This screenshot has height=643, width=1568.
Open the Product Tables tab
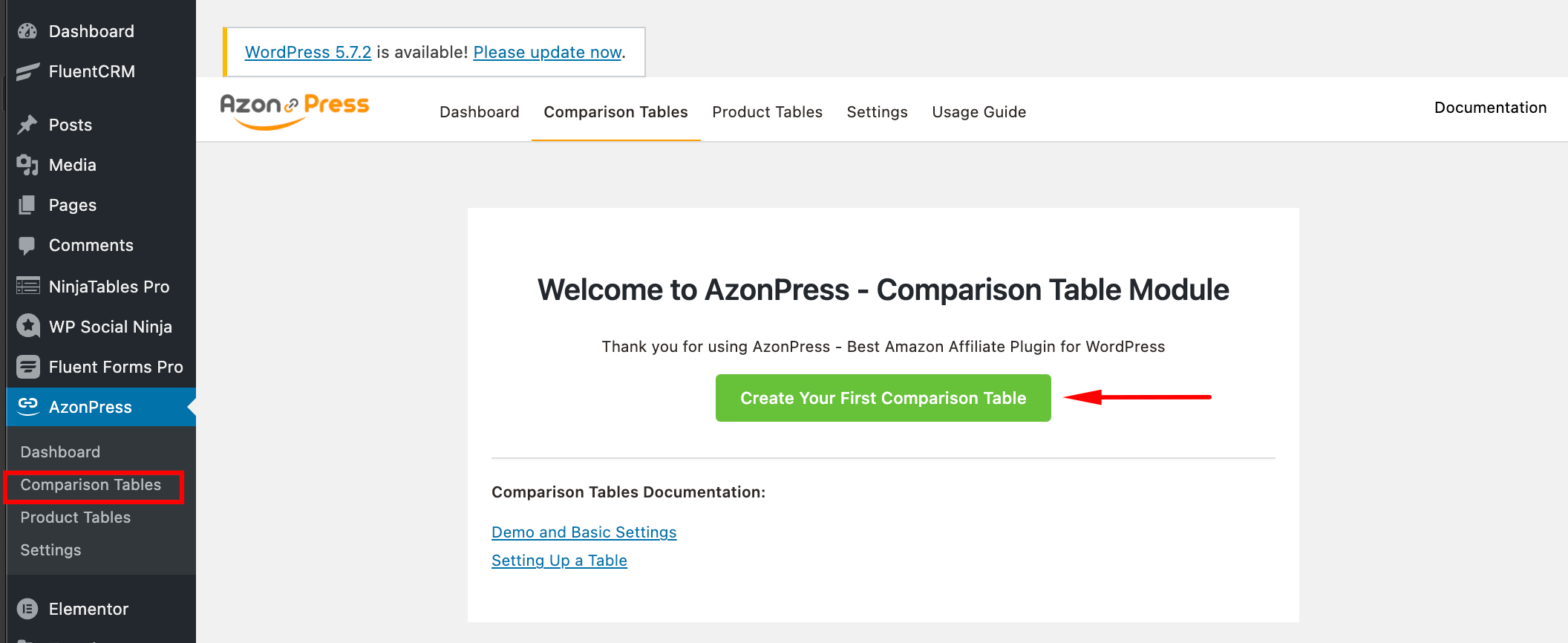tap(767, 111)
